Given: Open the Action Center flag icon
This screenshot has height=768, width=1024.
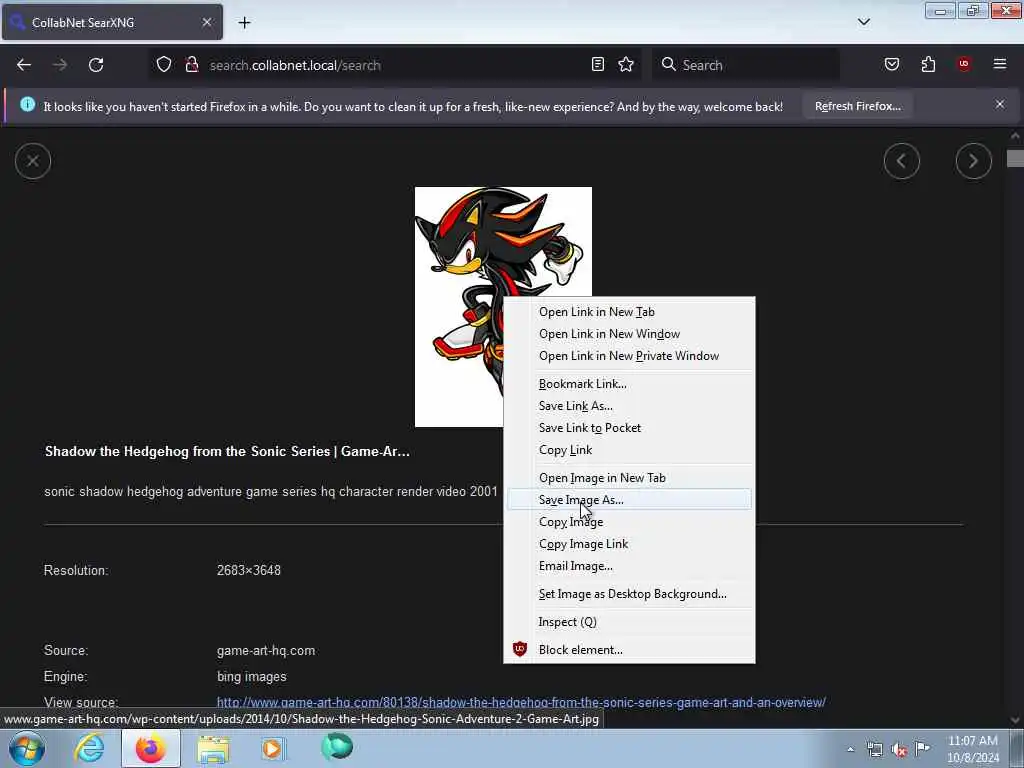Looking at the screenshot, I should [922, 749].
